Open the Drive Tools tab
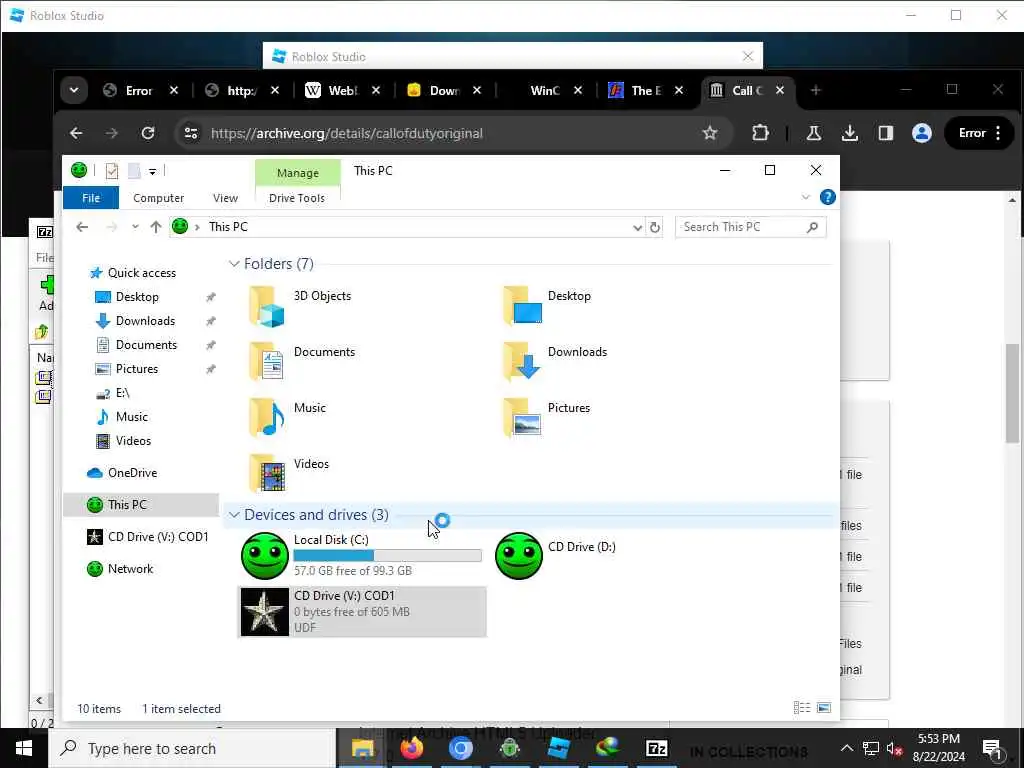Screen dimensions: 1024x768 297,198
